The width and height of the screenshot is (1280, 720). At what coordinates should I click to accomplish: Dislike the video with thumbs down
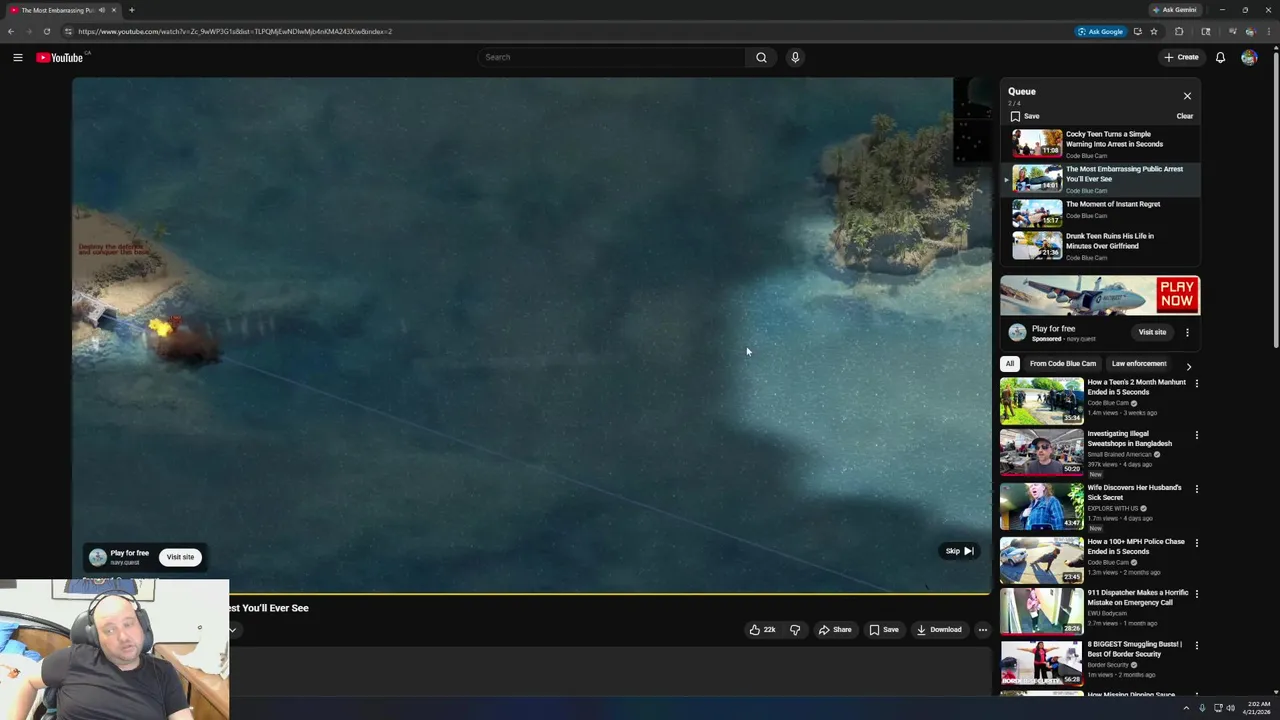pyautogui.click(x=795, y=630)
